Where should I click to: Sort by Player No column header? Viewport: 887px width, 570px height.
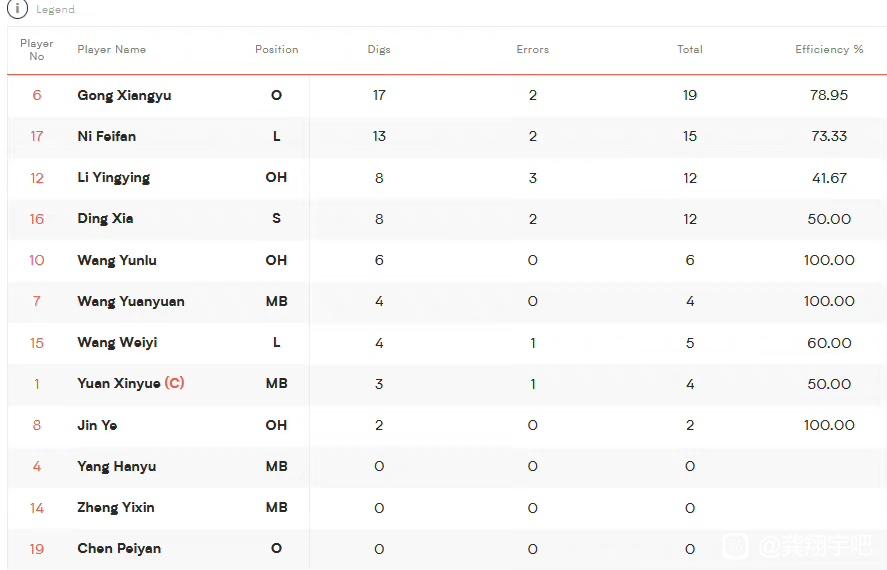(37, 50)
